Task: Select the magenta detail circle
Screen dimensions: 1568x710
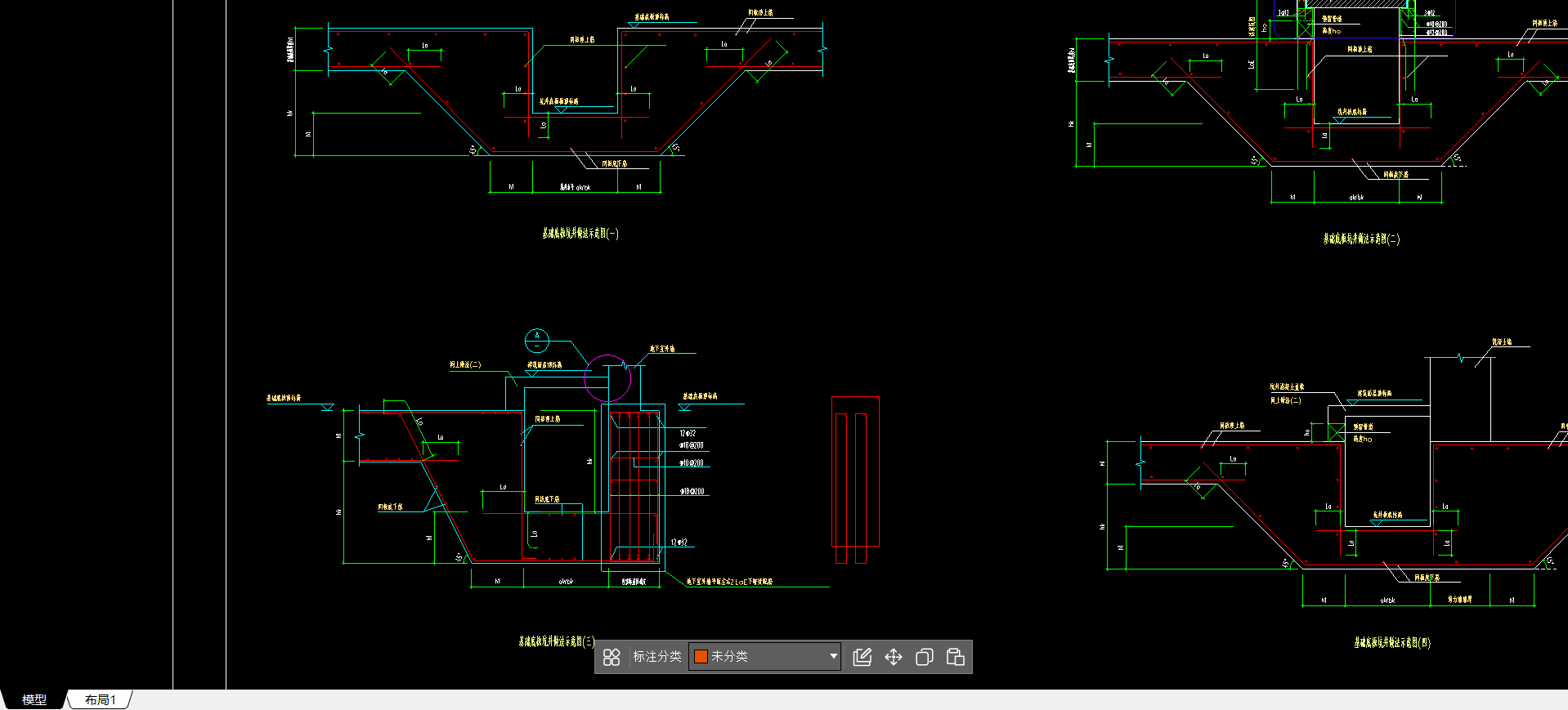Action: tap(607, 377)
